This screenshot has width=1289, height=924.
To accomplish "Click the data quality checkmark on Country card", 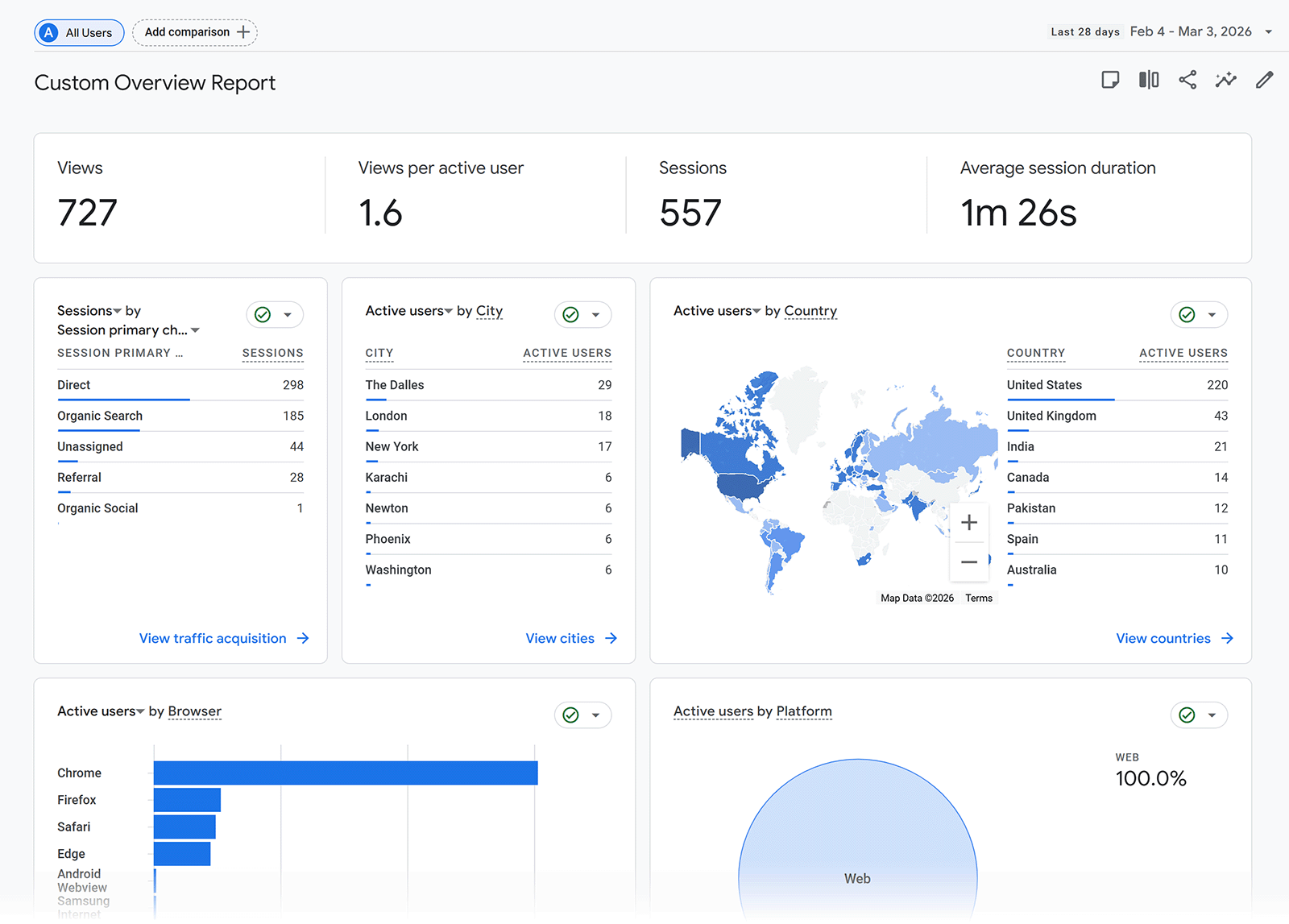I will click(x=1187, y=314).
